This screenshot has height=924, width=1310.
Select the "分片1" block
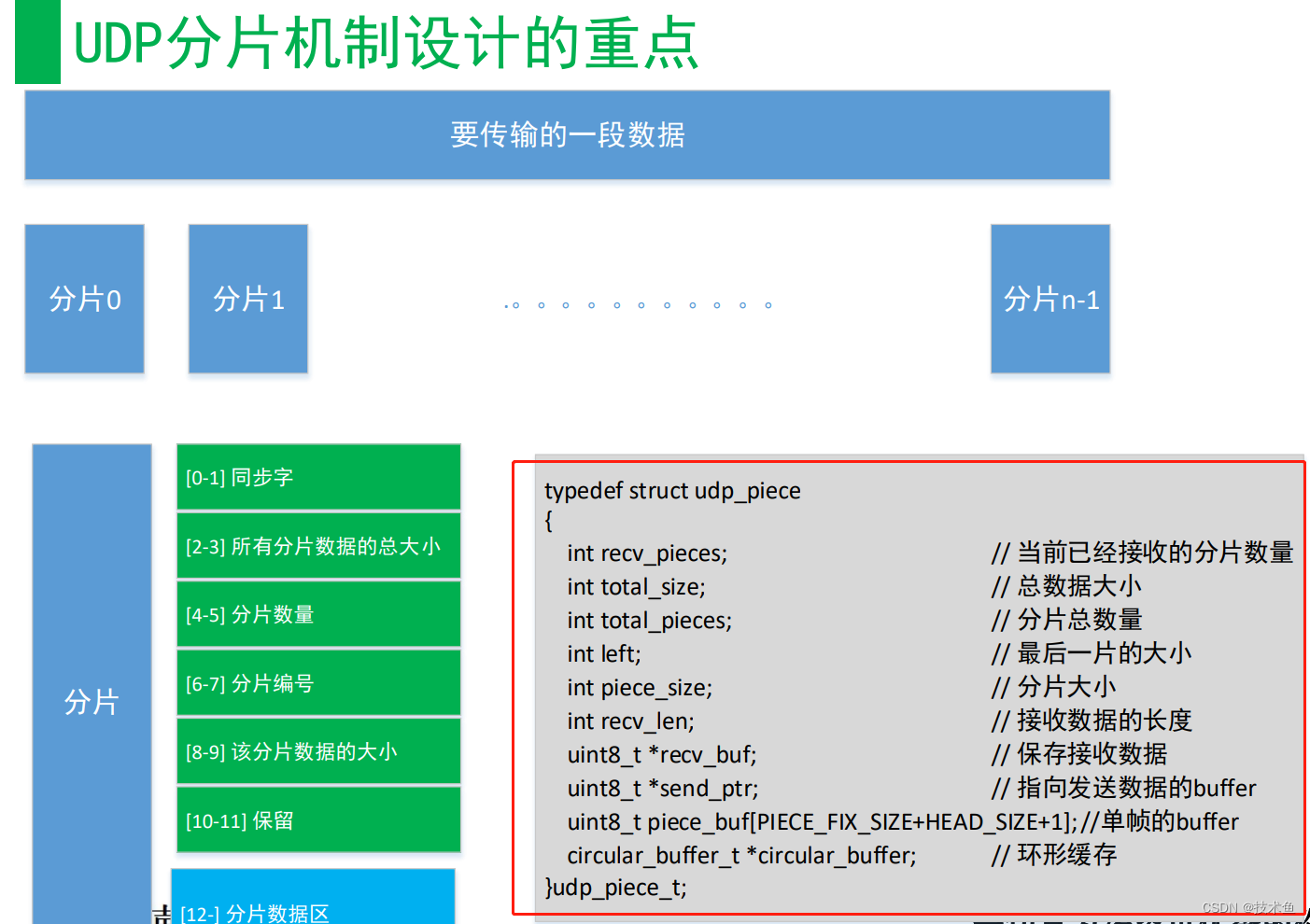(x=248, y=299)
